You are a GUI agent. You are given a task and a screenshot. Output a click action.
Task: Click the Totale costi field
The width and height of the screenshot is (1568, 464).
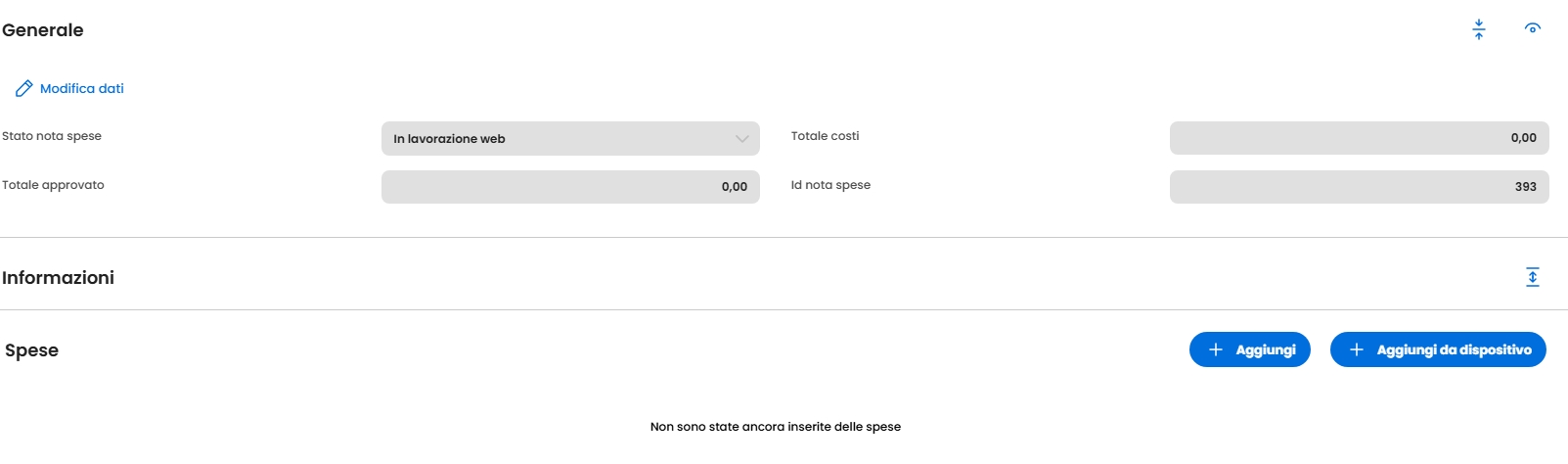point(1359,138)
